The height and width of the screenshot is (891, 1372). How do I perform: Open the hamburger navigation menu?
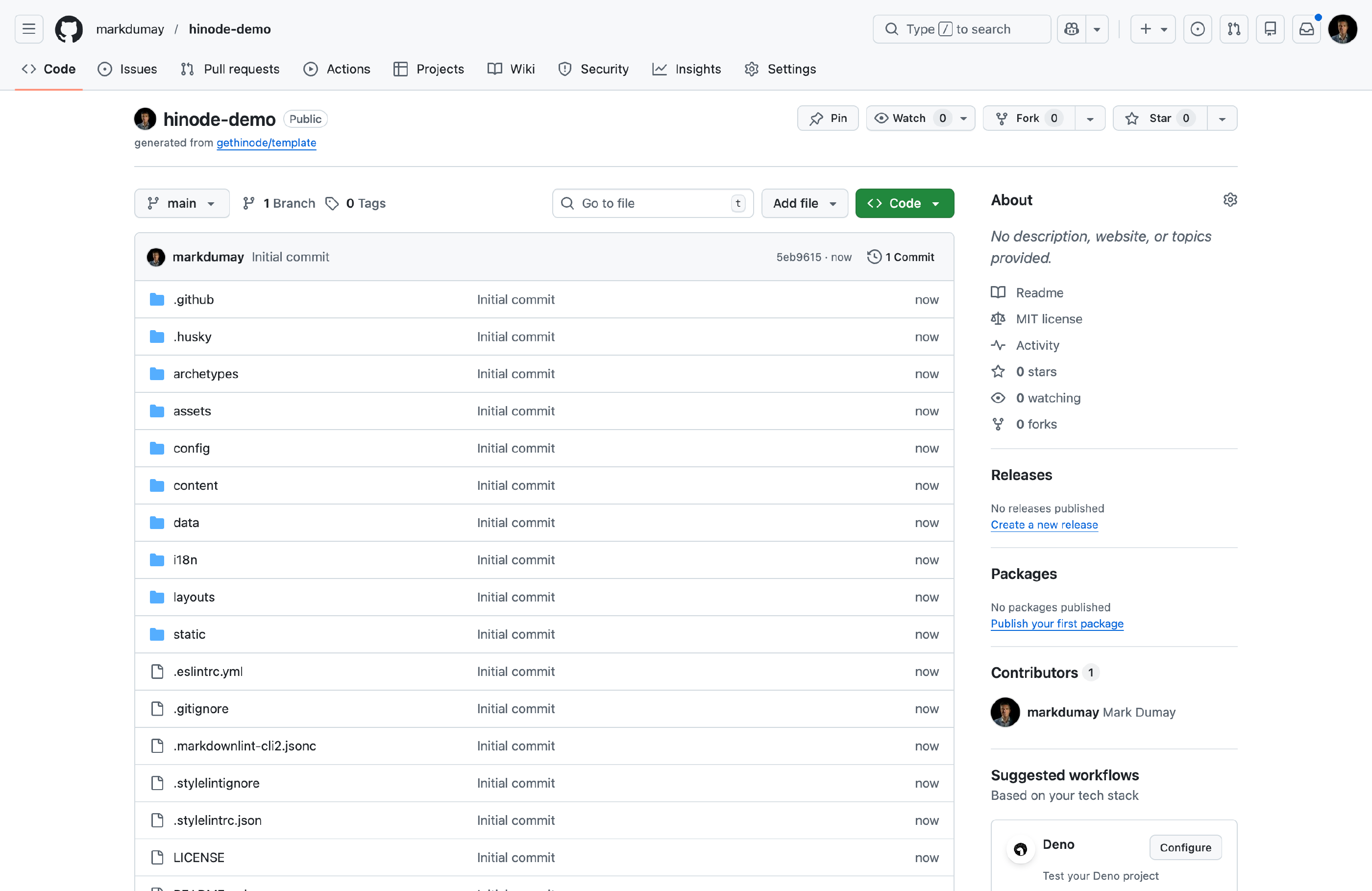pos(29,29)
